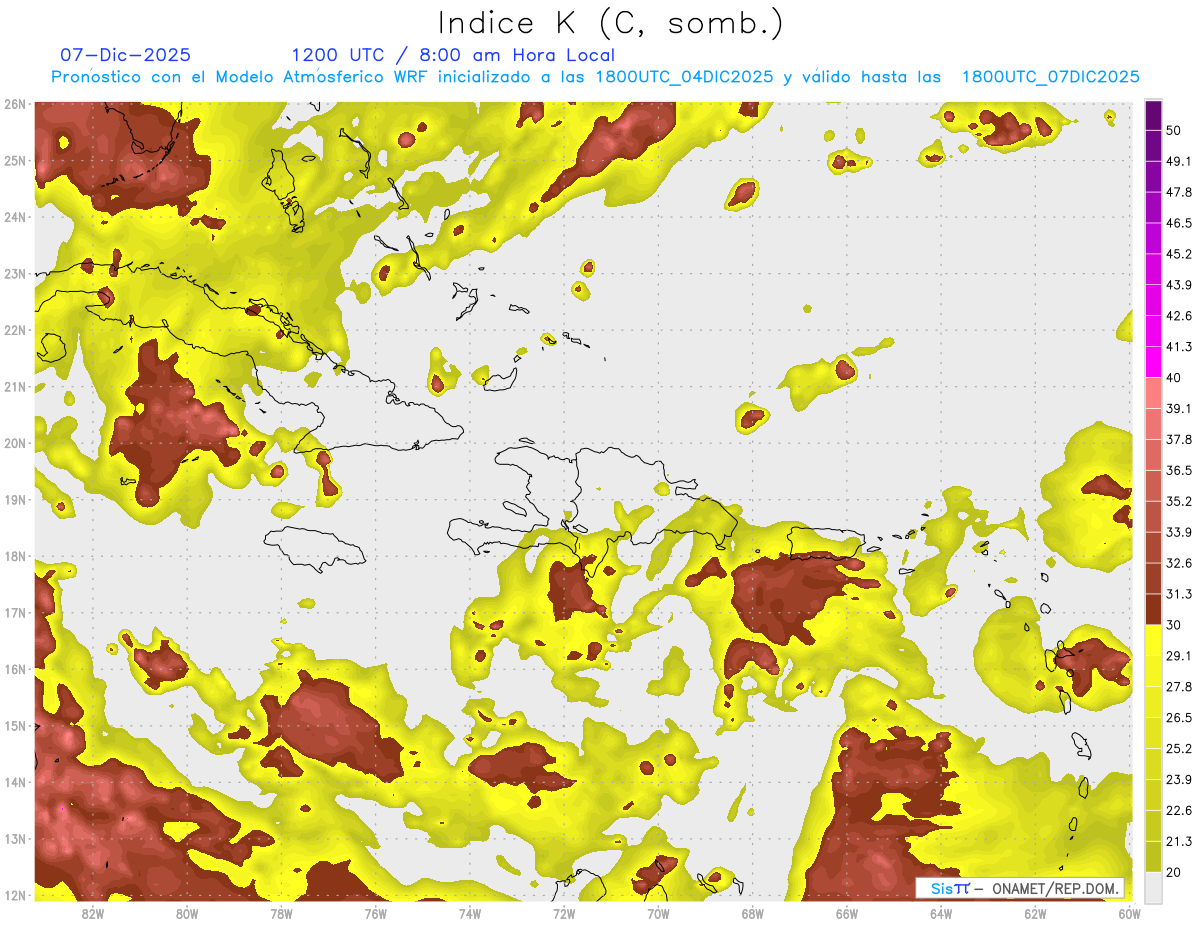The image size is (1200, 927).
Task: Click the "45.2" color scale value
Action: tap(1178, 254)
